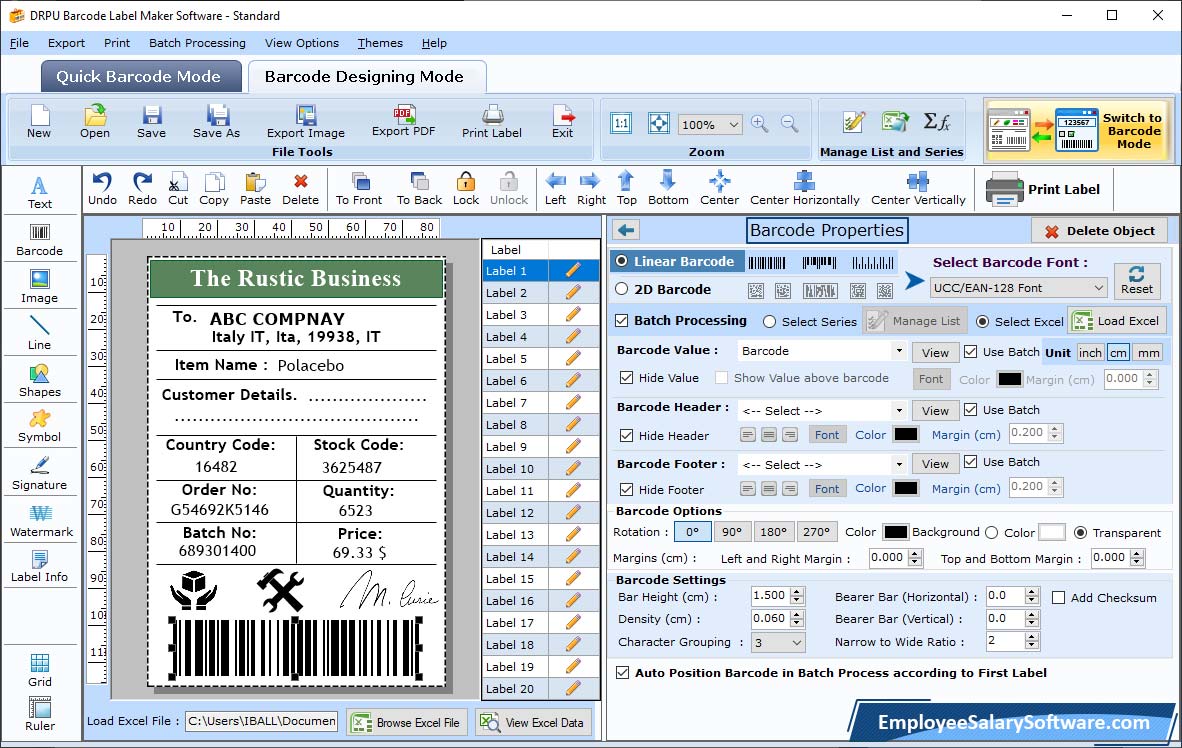This screenshot has height=748, width=1182.
Task: Toggle Auto Position Barcode checkbox
Action: (x=623, y=673)
